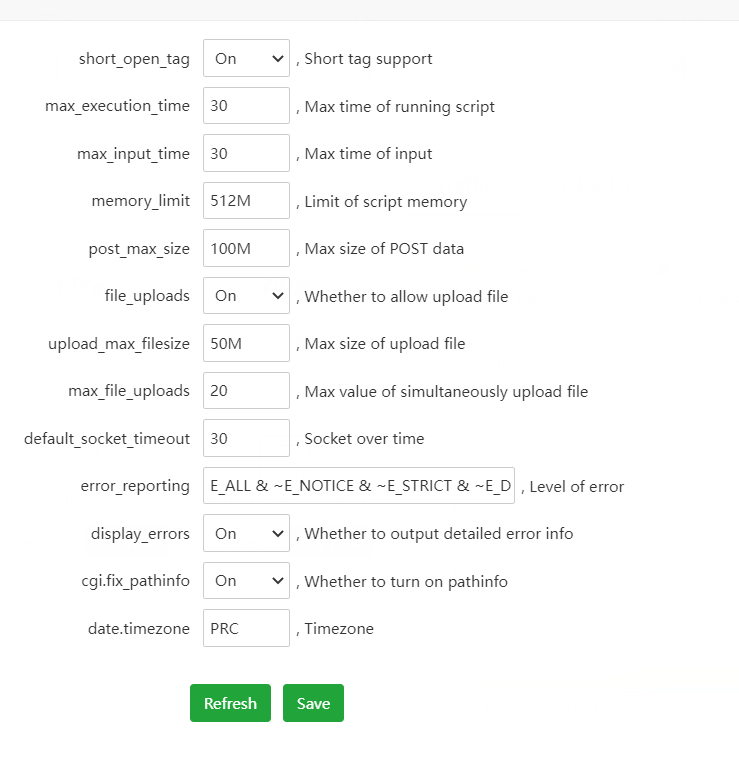The height and width of the screenshot is (776, 739).
Task: Click the display_errors label text
Action: tap(140, 533)
